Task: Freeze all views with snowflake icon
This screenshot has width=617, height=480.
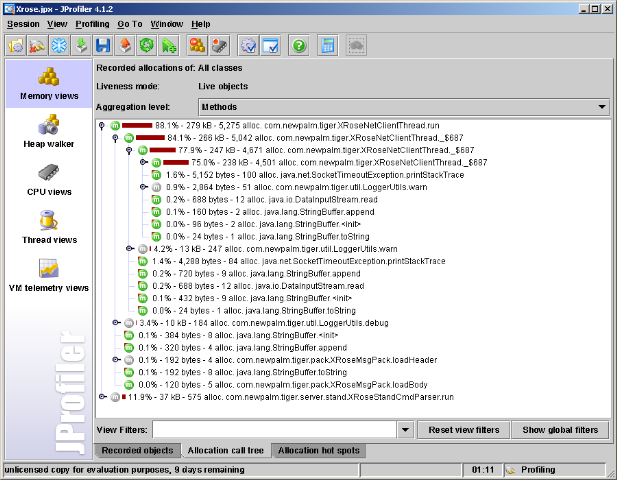Action: 59,46
